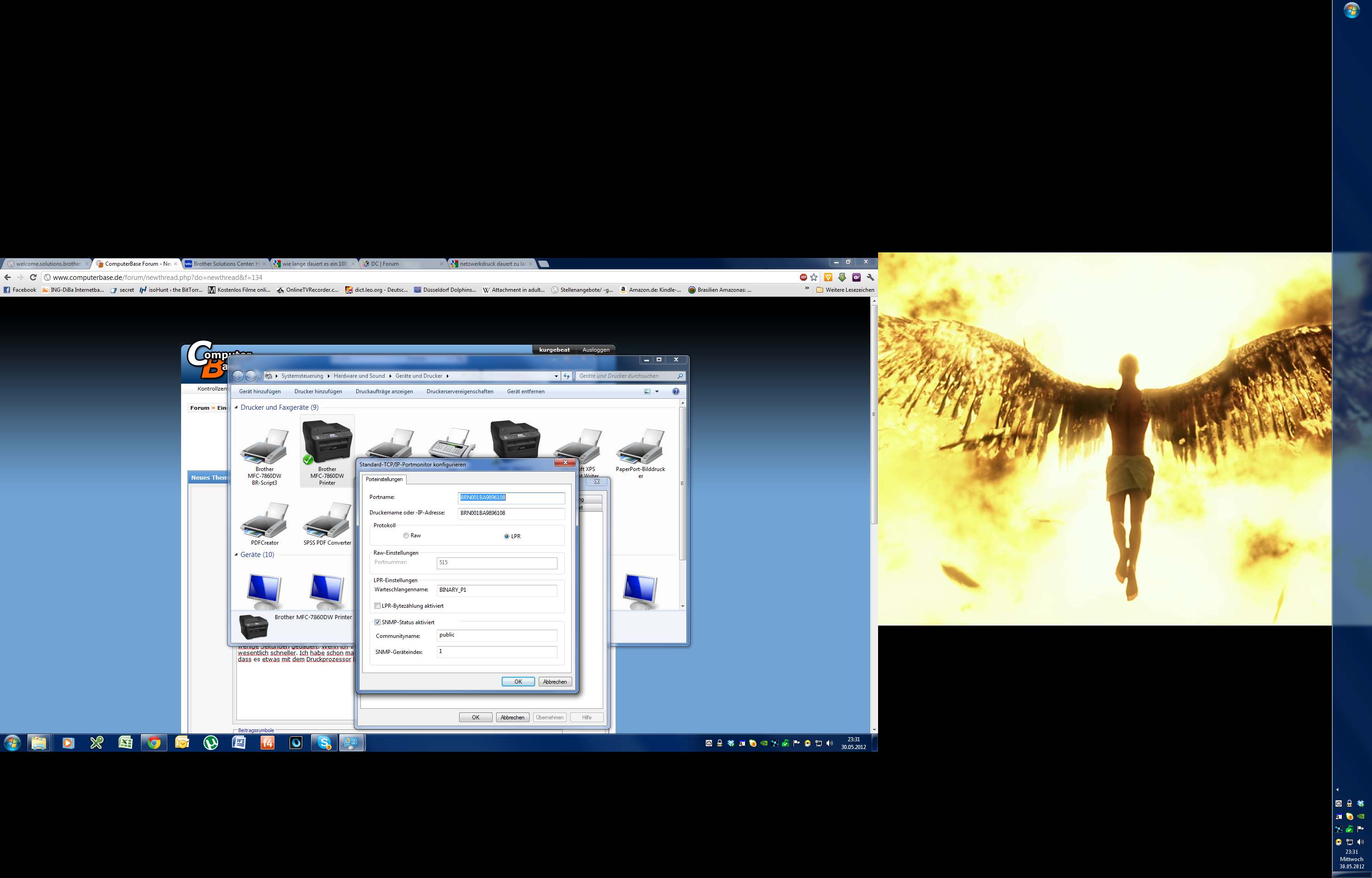Click Abbrechen in Portmonitor dialog
Screen dimensions: 1372x878
click(x=555, y=682)
